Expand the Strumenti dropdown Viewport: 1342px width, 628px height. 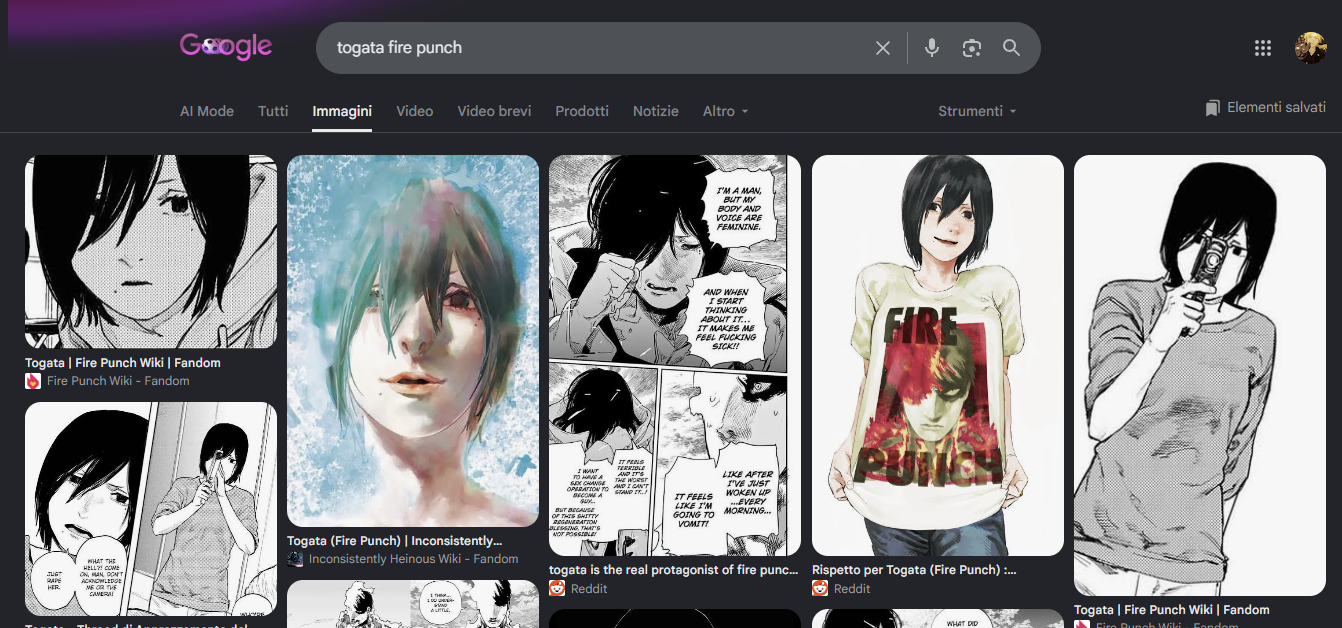tap(977, 111)
